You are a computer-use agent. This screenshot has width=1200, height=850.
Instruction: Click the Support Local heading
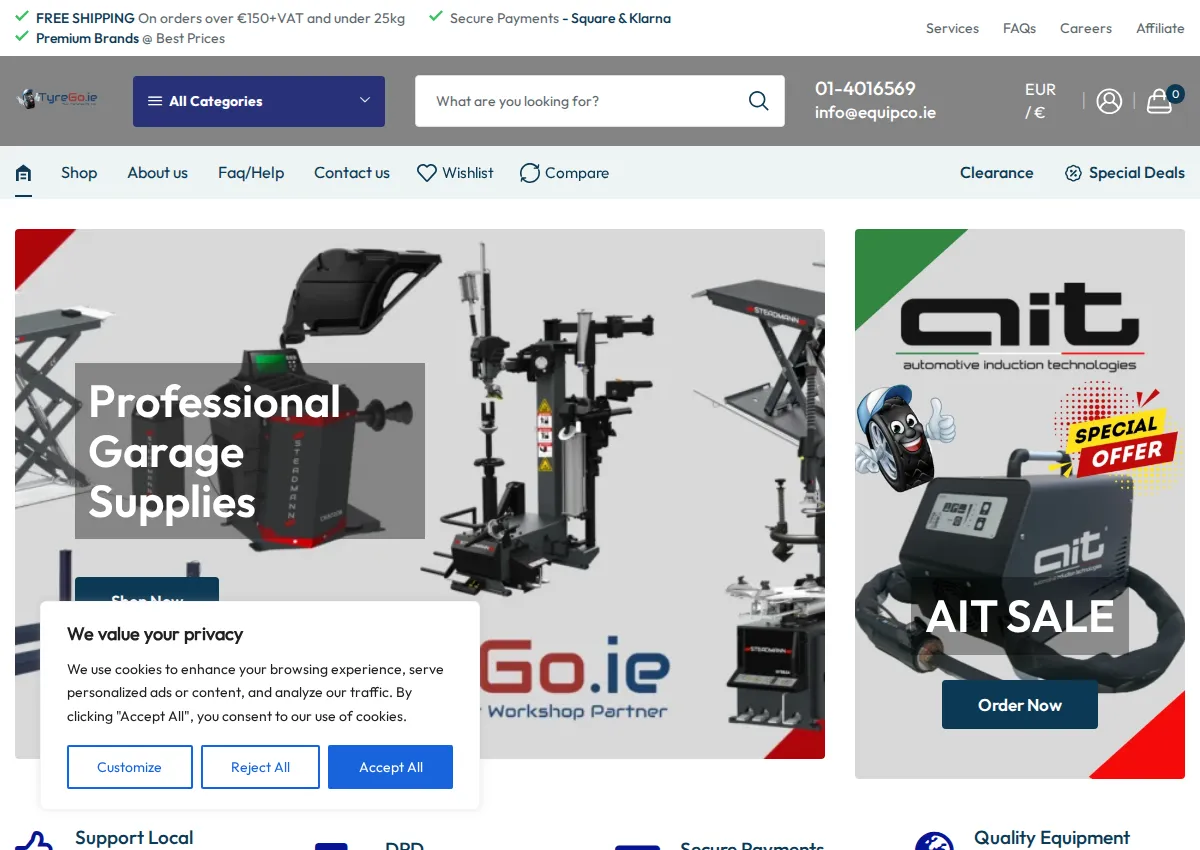pyautogui.click(x=134, y=838)
